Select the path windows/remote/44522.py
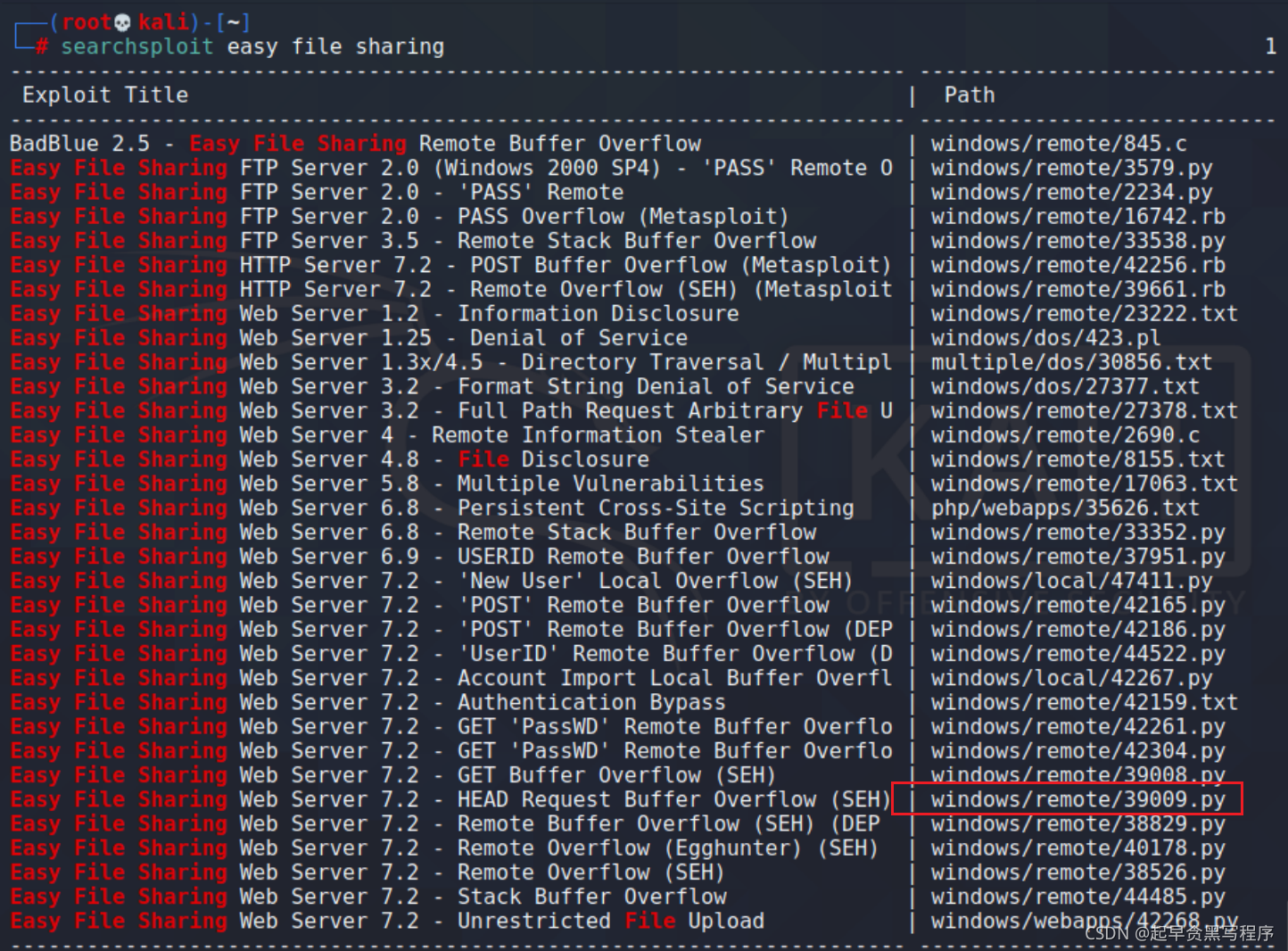Viewport: 1288px width, 951px height. tap(1077, 654)
